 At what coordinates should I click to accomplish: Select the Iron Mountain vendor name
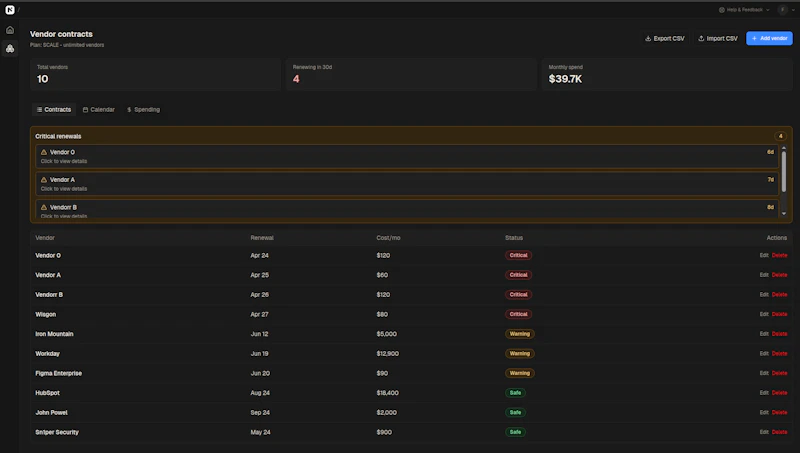54,334
